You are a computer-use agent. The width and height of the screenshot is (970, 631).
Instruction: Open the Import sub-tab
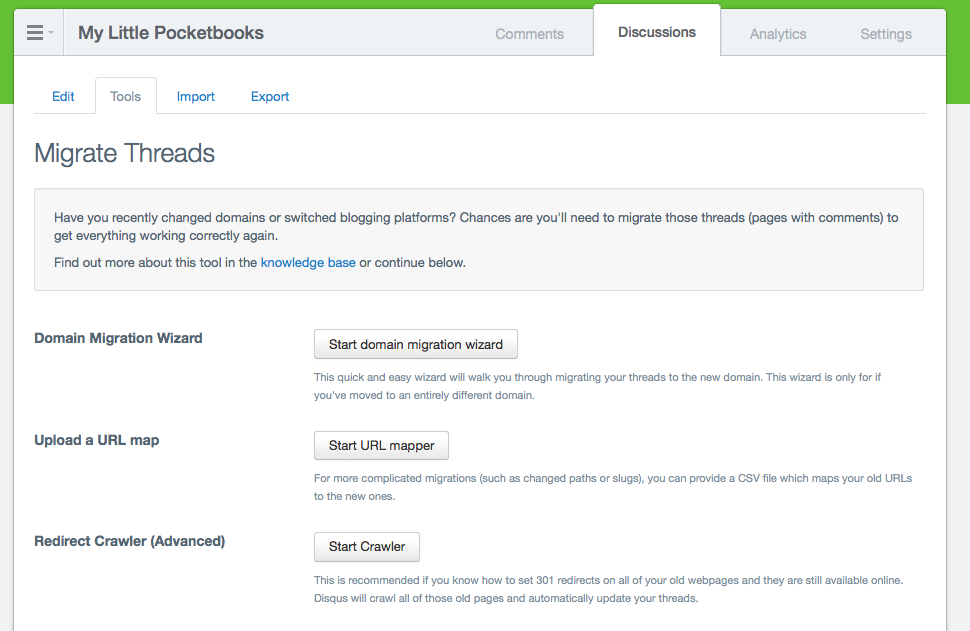195,97
